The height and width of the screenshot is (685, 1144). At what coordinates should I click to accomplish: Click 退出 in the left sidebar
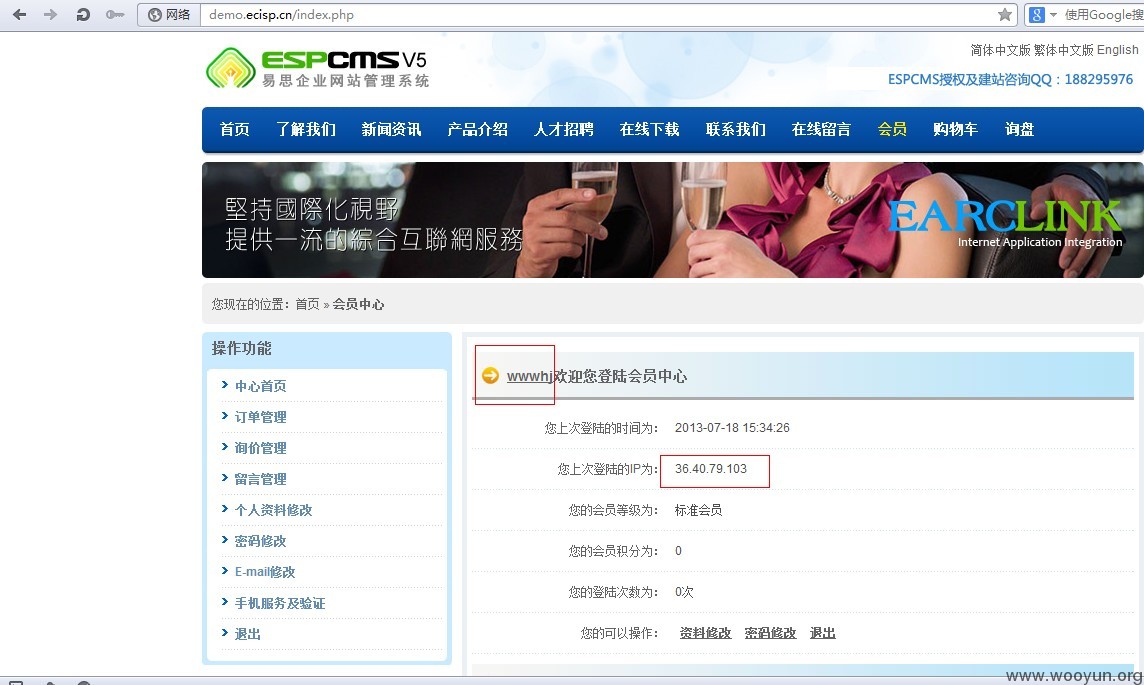click(x=247, y=634)
